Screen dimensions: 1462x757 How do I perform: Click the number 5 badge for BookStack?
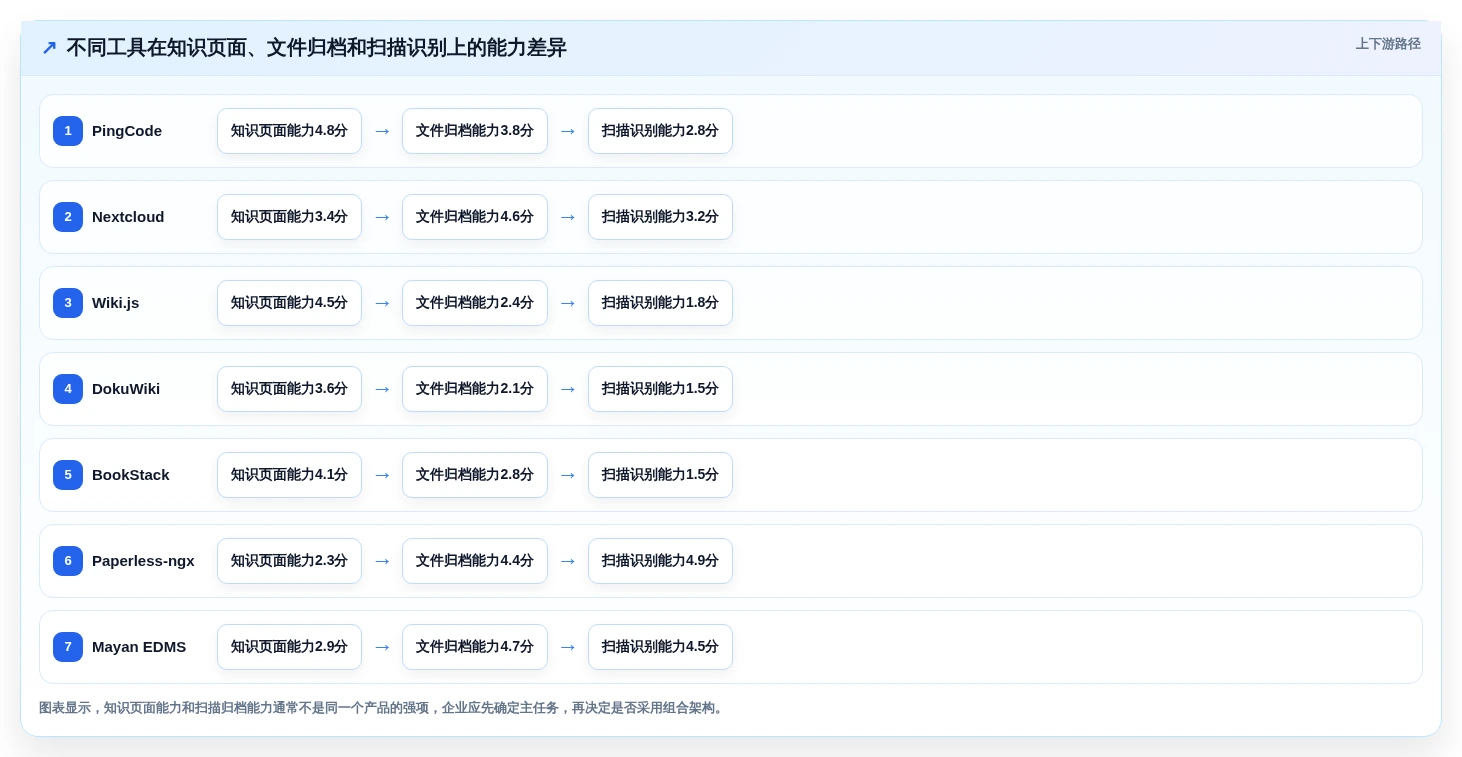coord(68,475)
